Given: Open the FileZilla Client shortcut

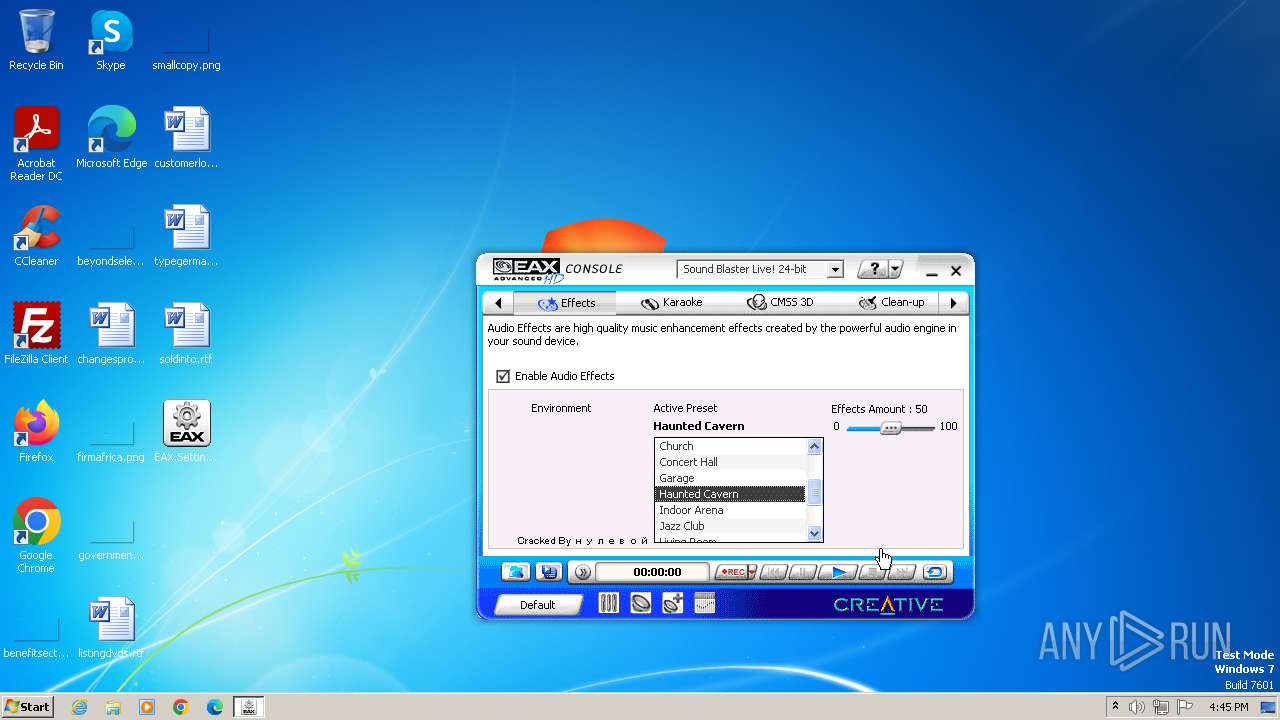Looking at the screenshot, I should pyautogui.click(x=36, y=334).
